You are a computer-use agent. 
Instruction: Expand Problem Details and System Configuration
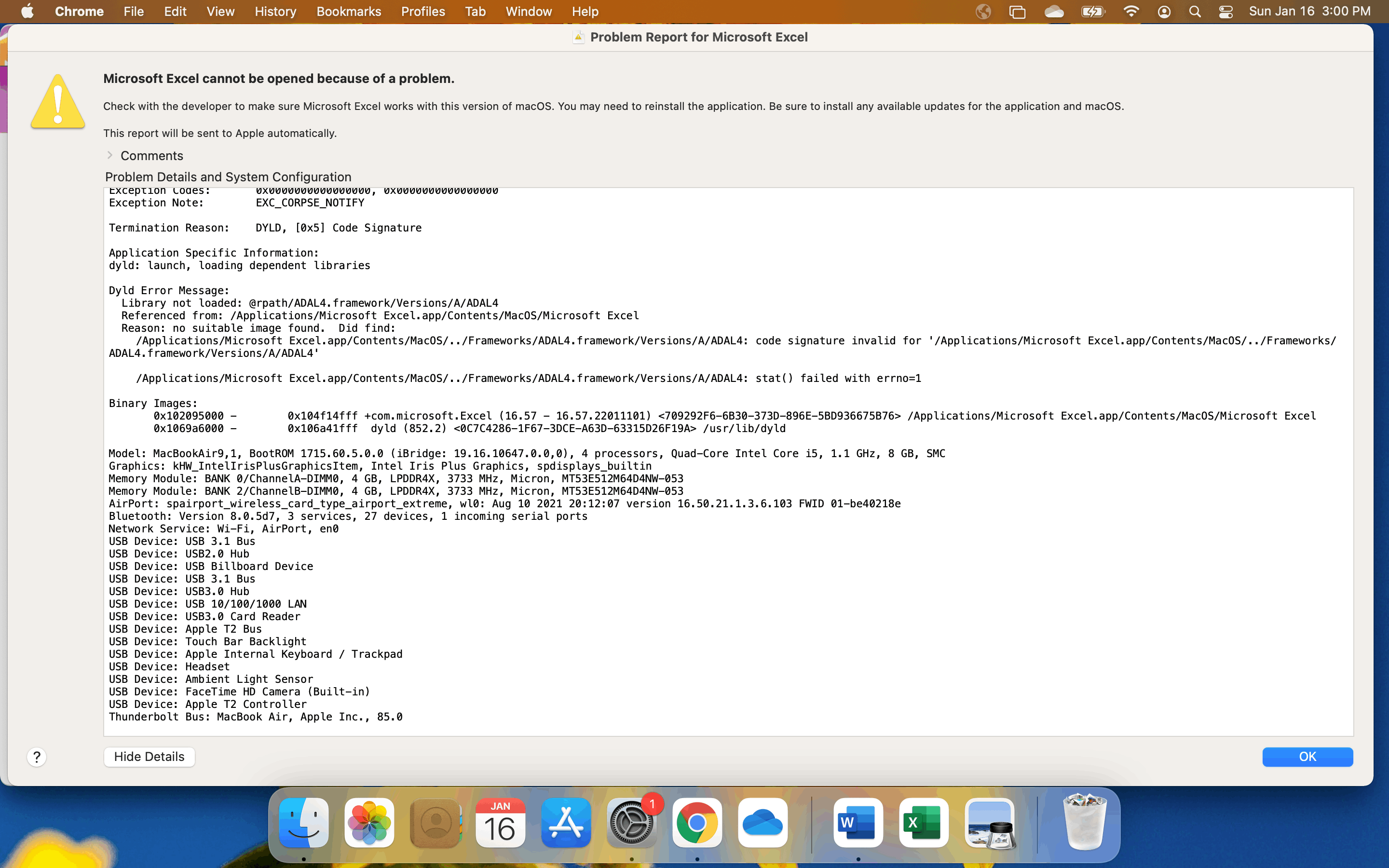tap(228, 177)
